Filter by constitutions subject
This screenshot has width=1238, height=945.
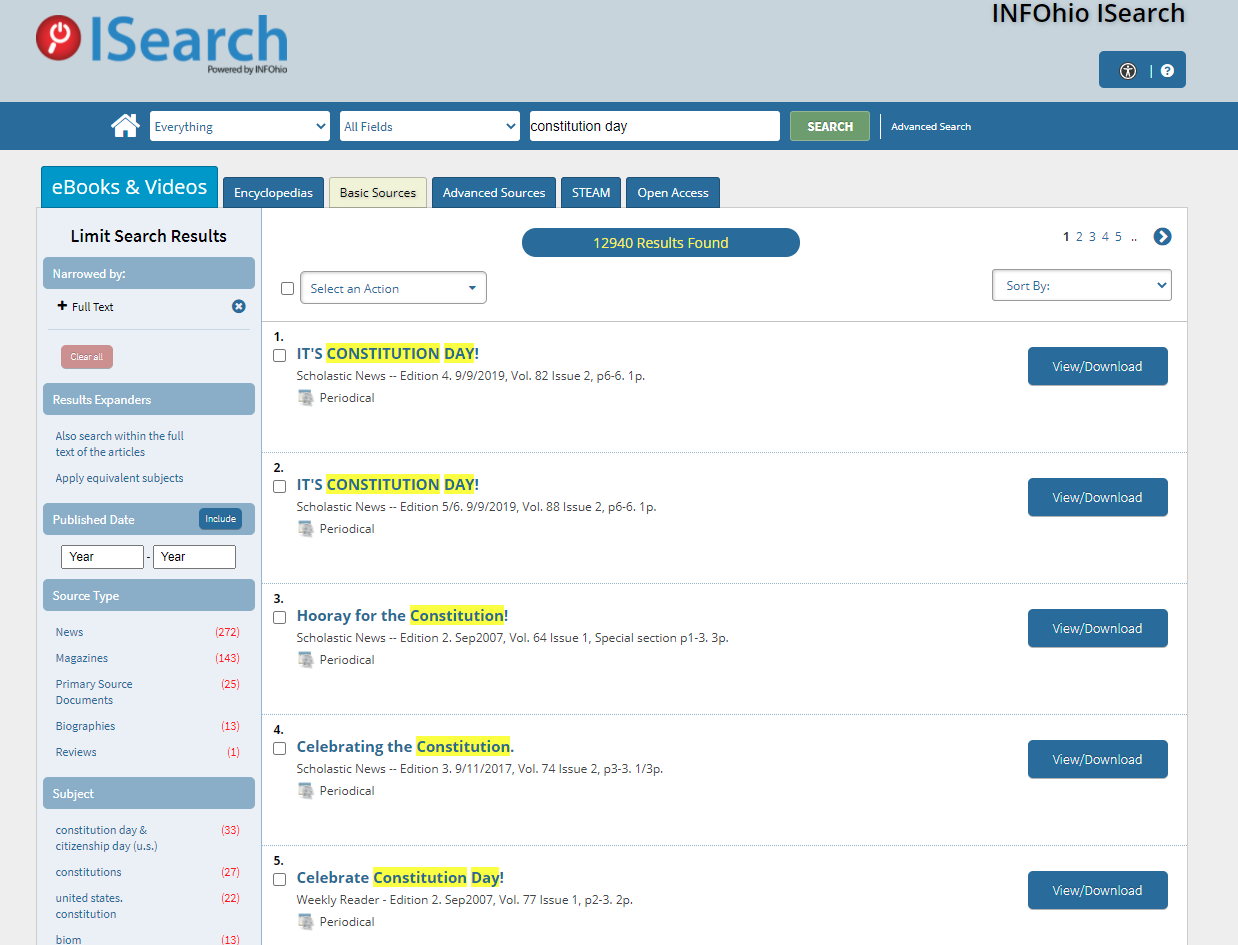89,872
